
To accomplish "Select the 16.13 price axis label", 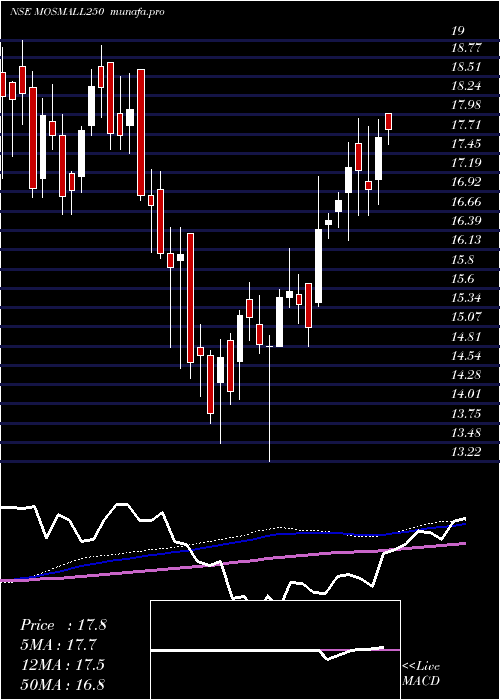I will tap(466, 240).
